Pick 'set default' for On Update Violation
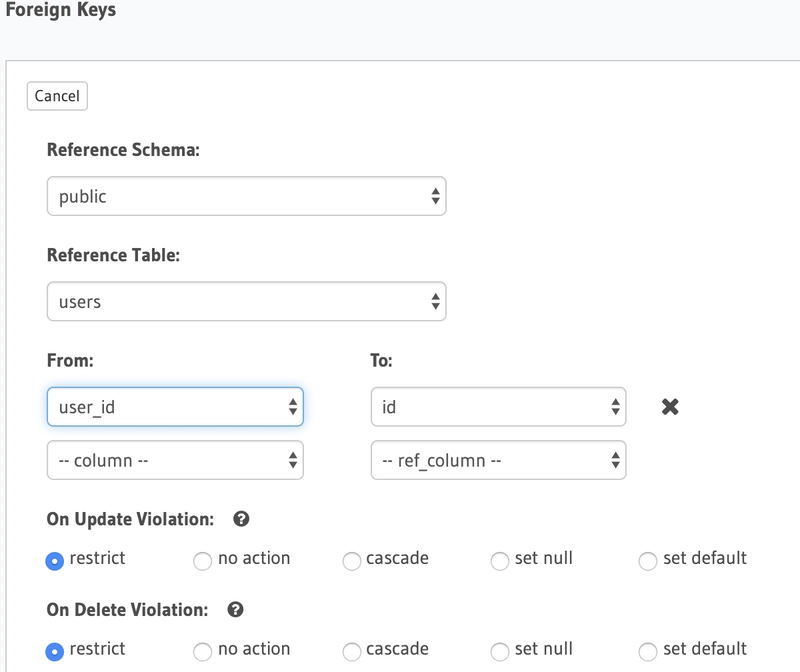 tap(648, 561)
